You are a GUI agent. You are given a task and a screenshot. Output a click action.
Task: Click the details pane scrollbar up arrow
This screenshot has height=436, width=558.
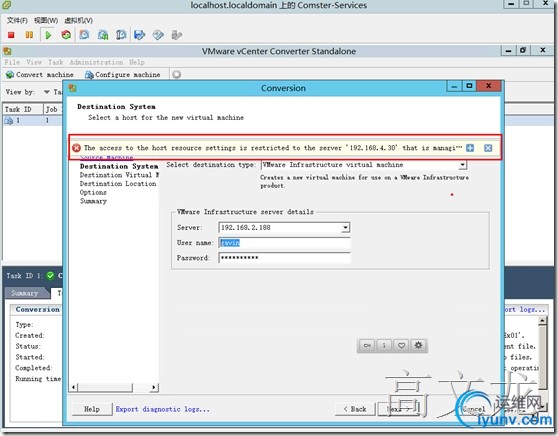coord(542,321)
